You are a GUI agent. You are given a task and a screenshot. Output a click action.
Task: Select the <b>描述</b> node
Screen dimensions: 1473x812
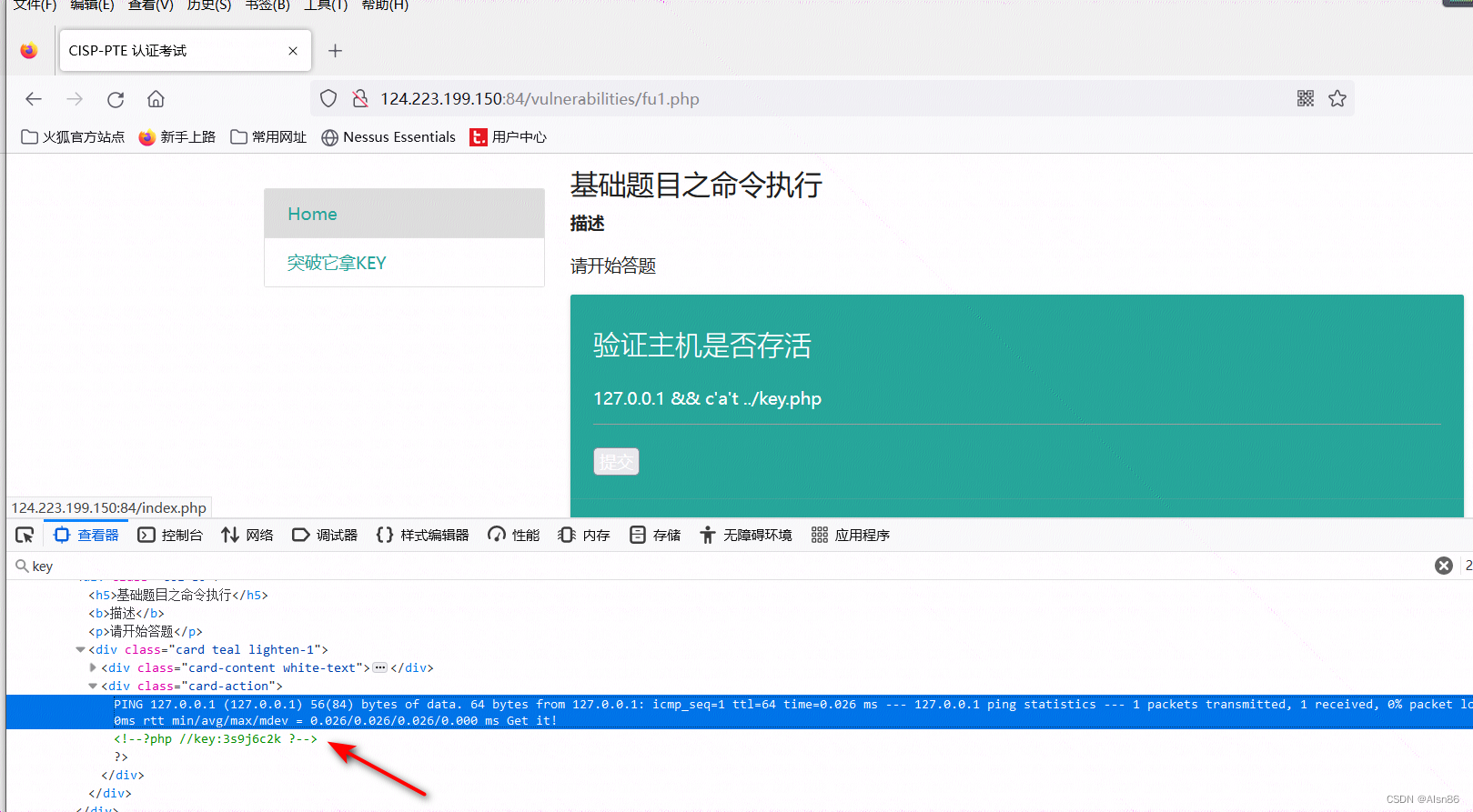(x=126, y=614)
